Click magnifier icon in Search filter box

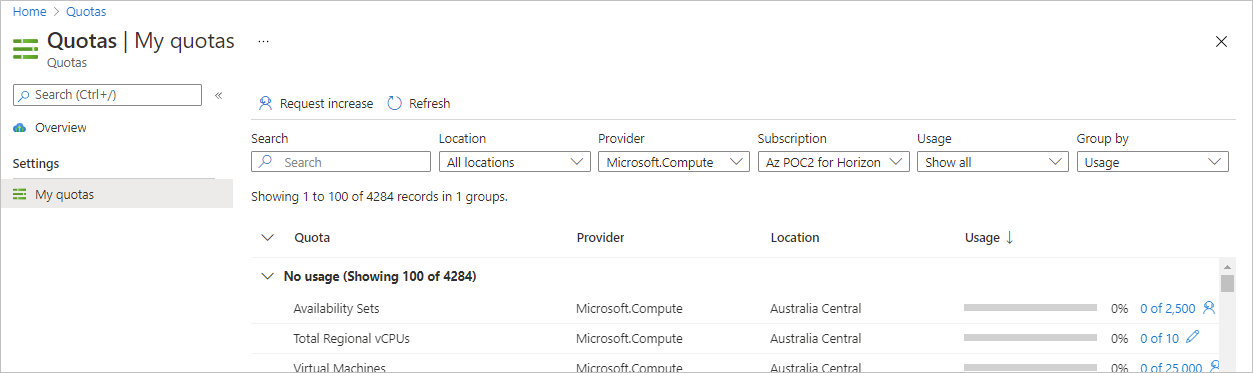click(x=265, y=162)
